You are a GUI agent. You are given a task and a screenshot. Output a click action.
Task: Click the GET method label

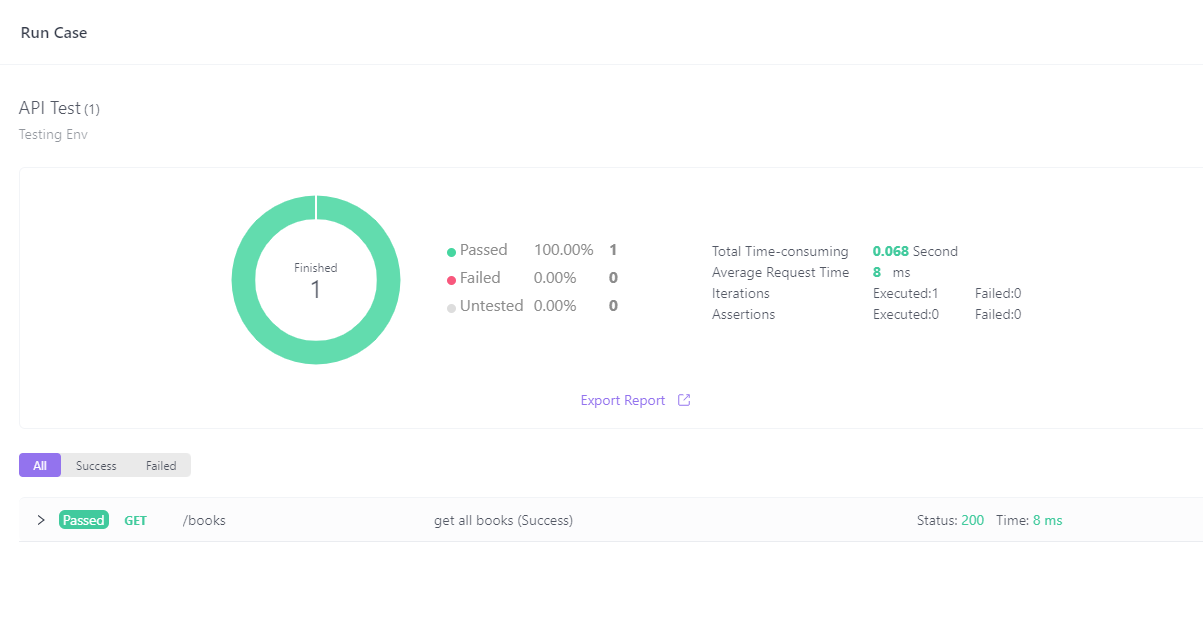pyautogui.click(x=135, y=520)
